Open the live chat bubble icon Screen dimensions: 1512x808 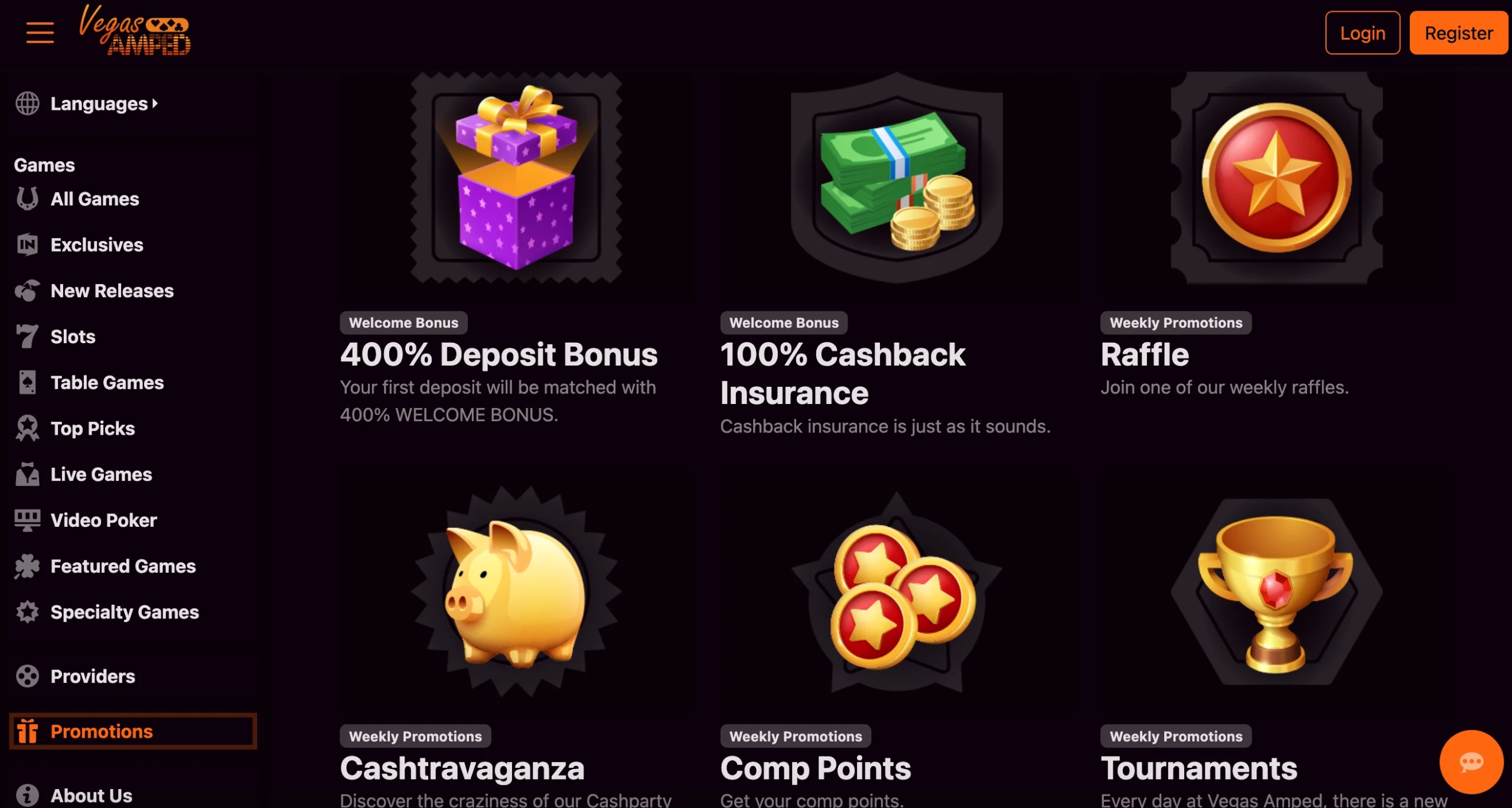1471,762
